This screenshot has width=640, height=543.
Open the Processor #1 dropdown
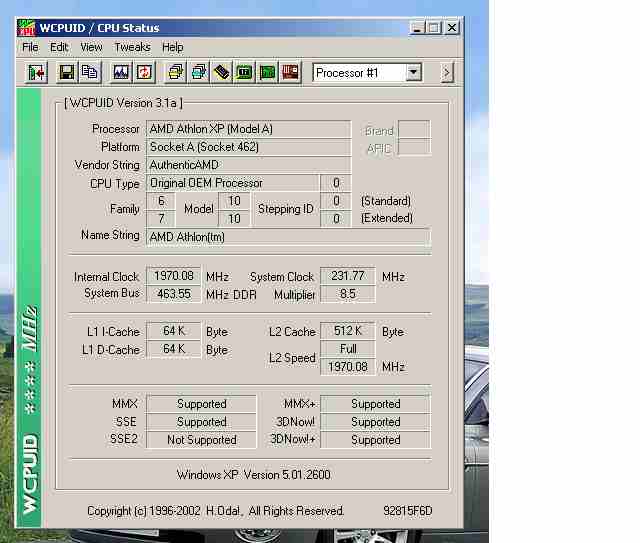coord(413,72)
